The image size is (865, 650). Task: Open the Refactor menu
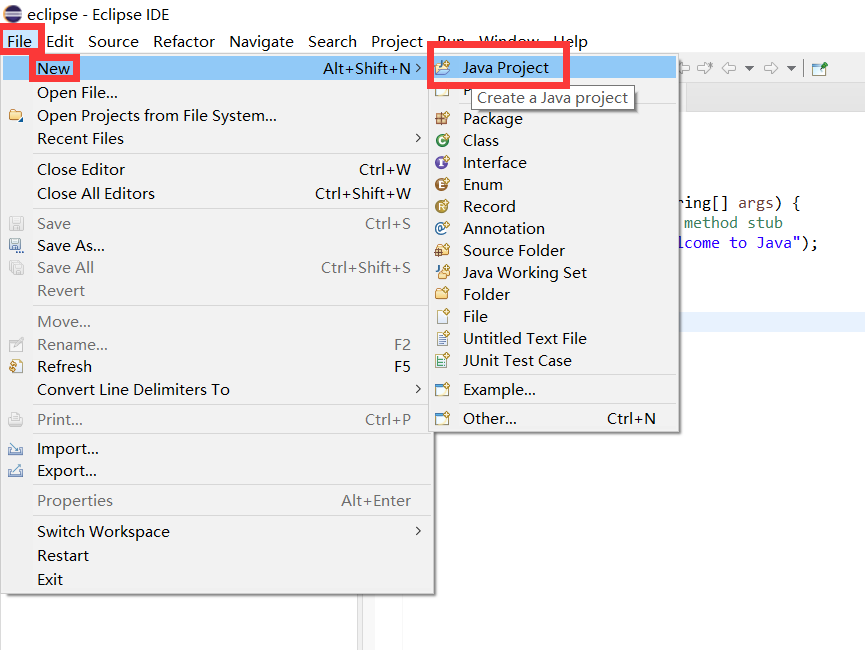coord(184,41)
